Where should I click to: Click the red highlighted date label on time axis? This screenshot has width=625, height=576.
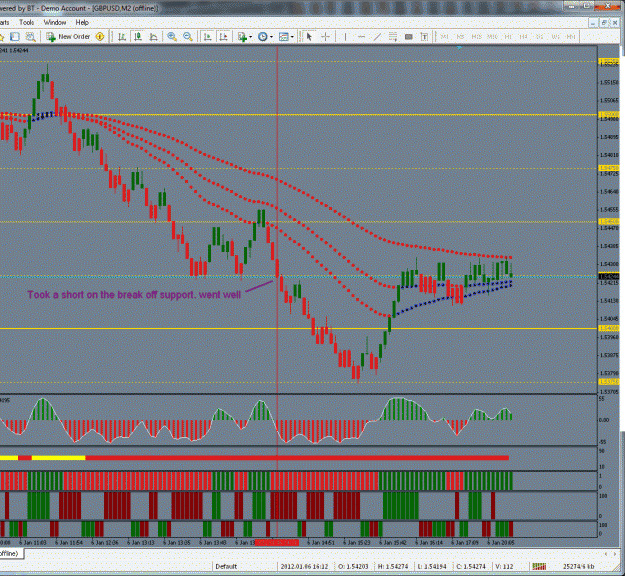coord(277,543)
